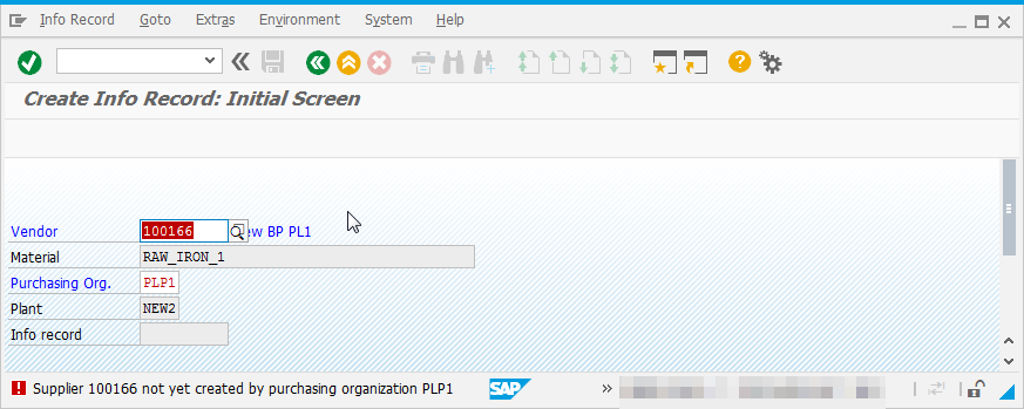Open the Environment menu
Screen dimensions: 1024x409
[x=299, y=20]
